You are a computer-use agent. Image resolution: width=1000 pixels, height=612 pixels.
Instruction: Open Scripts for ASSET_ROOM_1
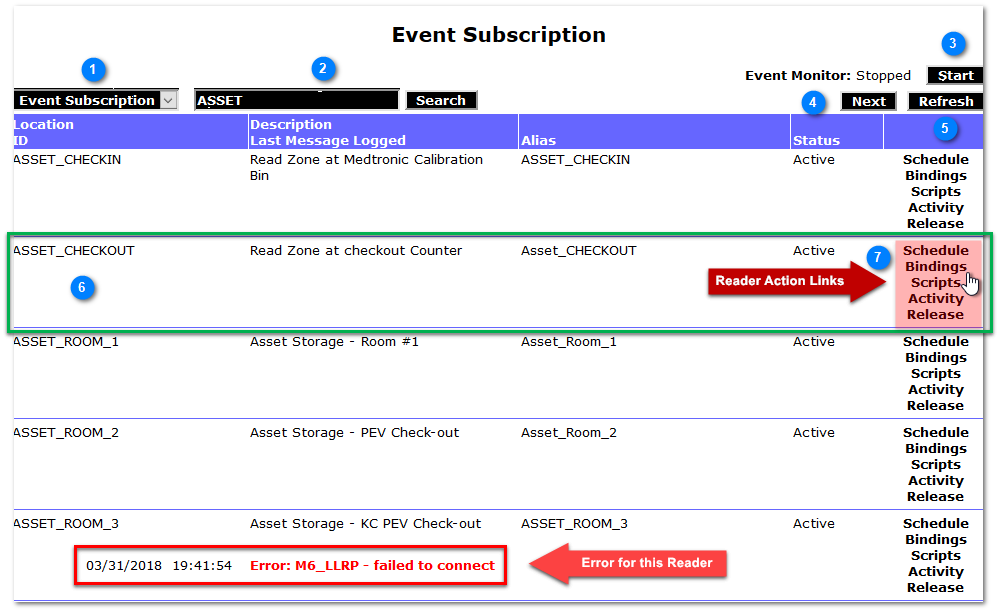click(936, 374)
